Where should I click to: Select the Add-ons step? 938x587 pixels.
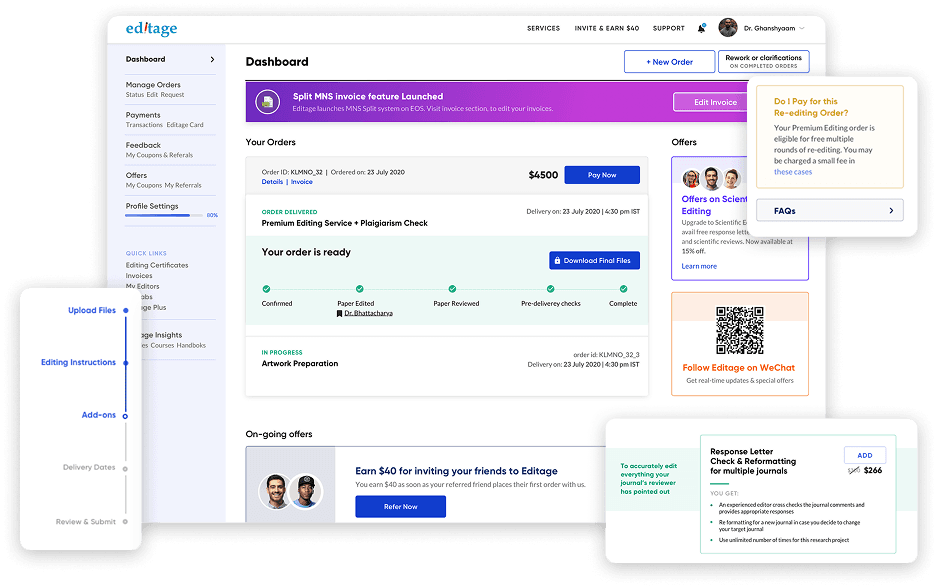coord(99,415)
